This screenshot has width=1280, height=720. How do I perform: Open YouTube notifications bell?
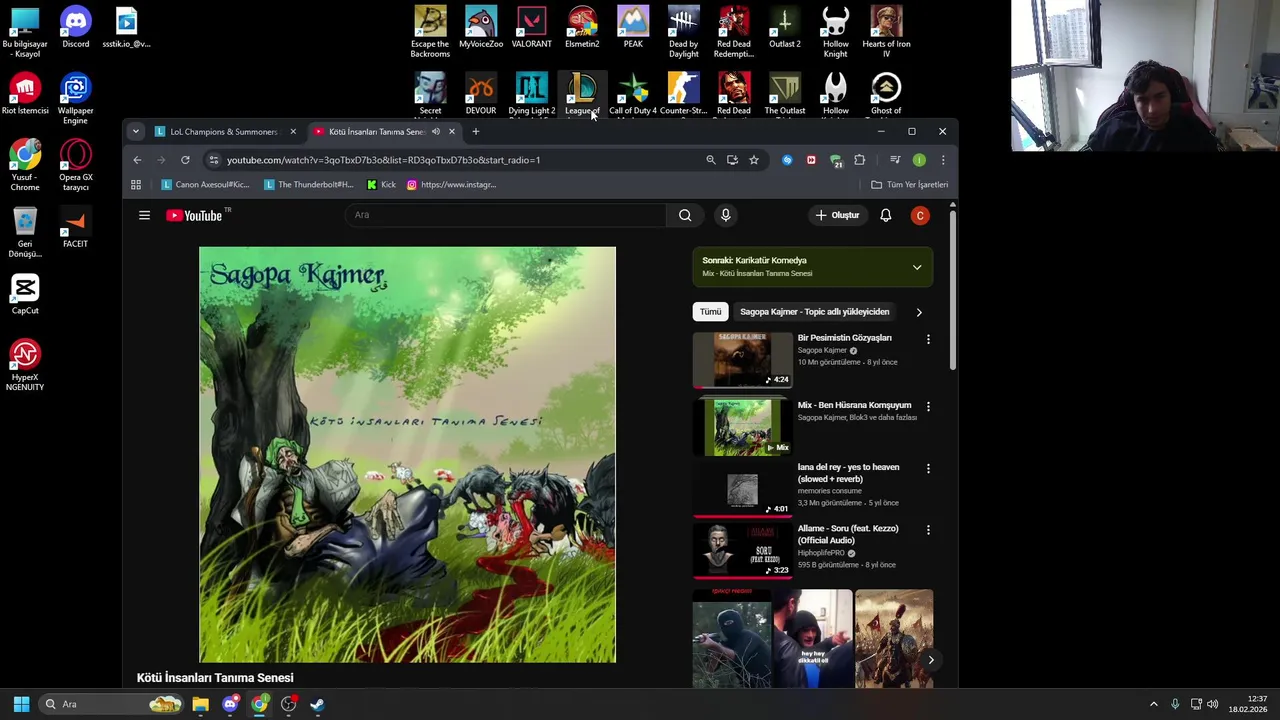[885, 215]
